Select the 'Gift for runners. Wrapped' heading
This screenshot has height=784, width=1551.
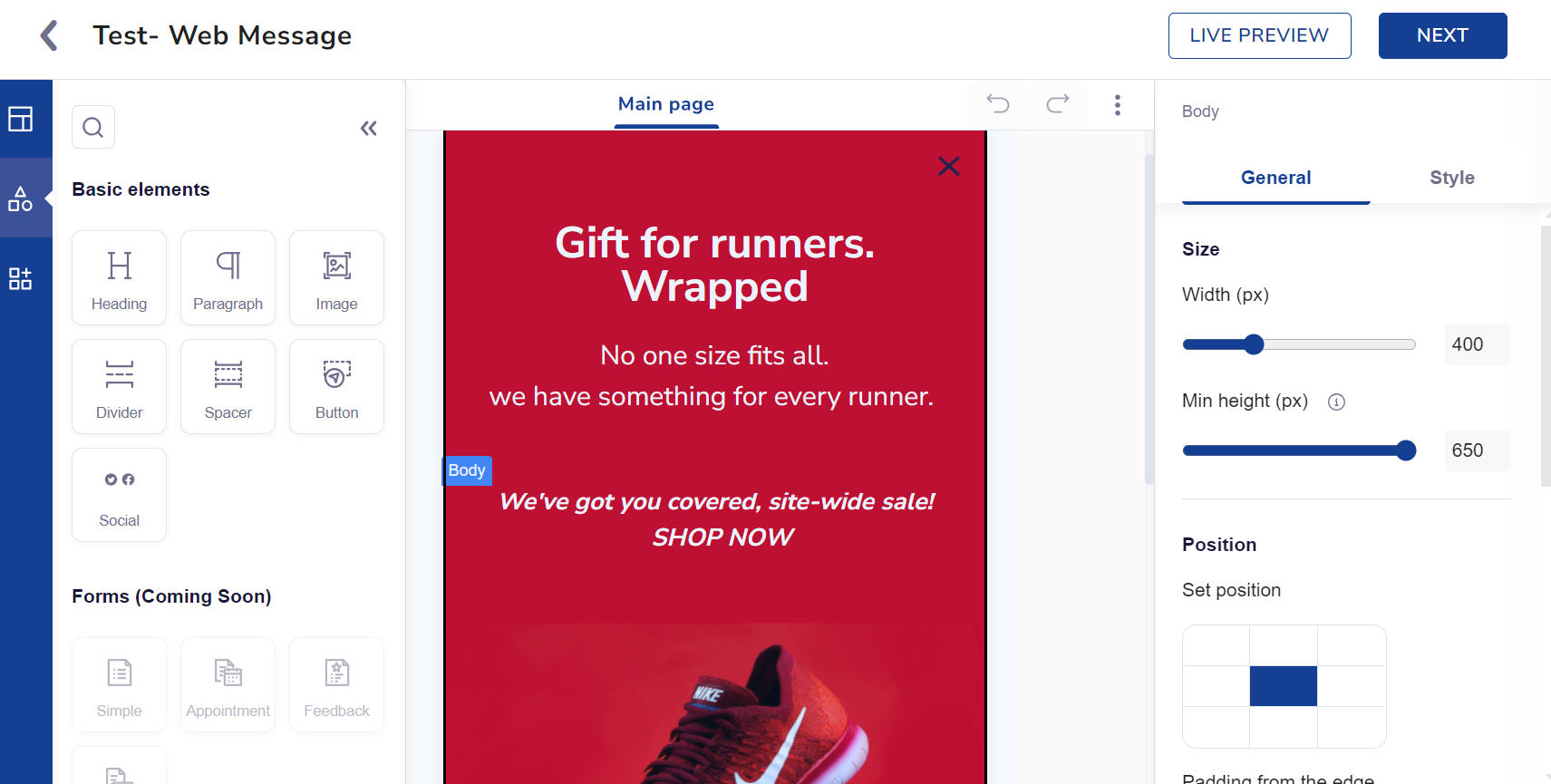pos(715,265)
